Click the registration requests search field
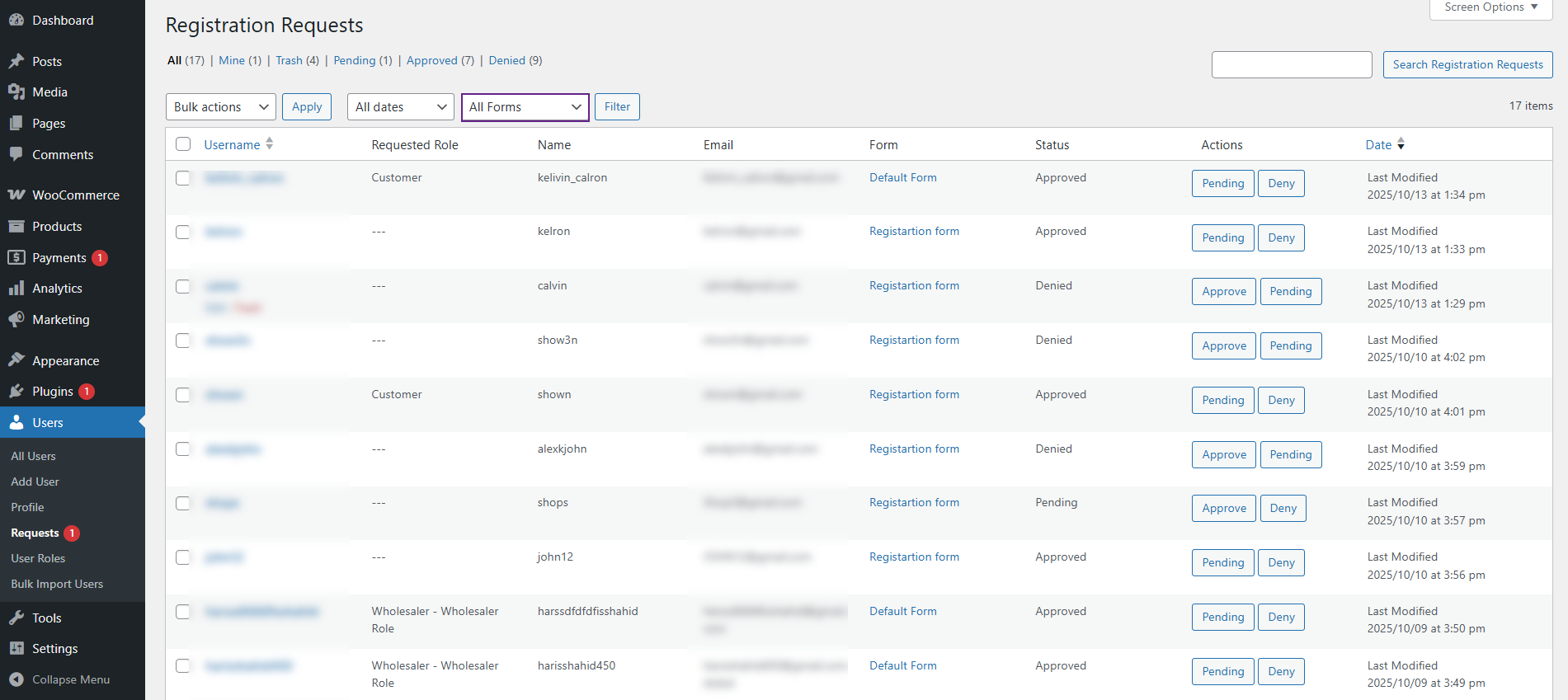1568x700 pixels. pyautogui.click(x=1291, y=65)
